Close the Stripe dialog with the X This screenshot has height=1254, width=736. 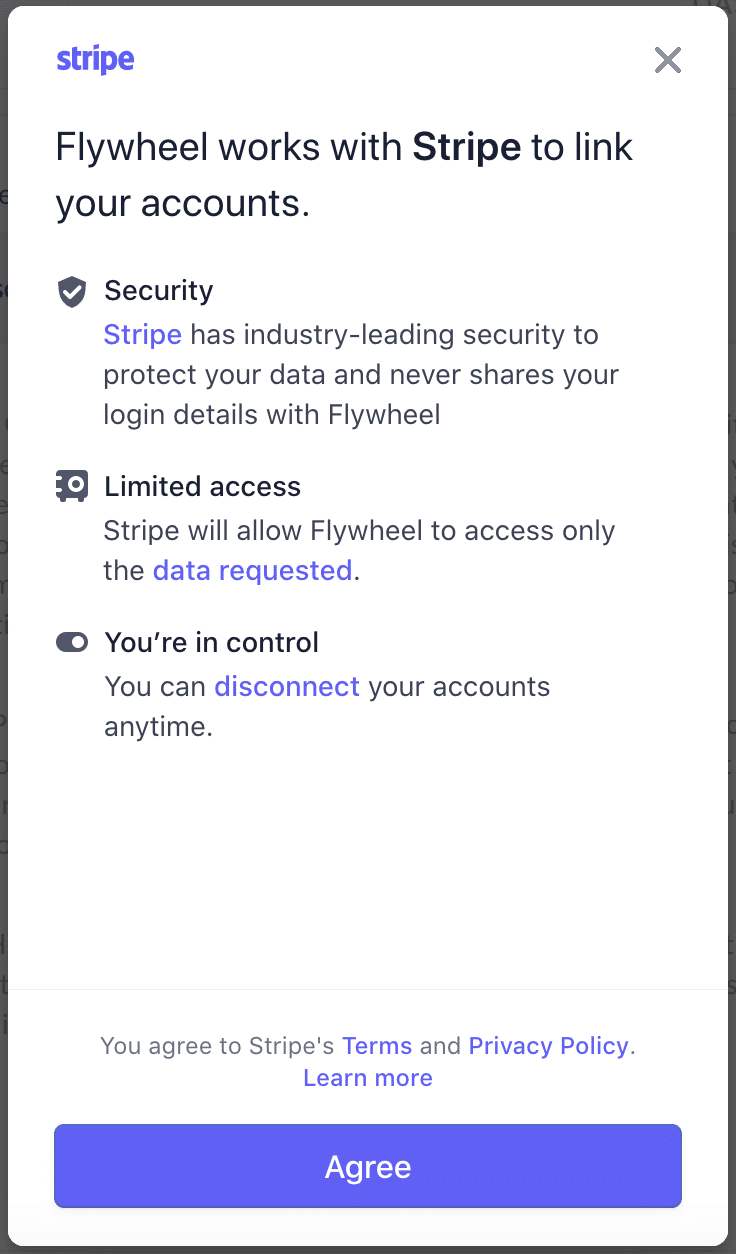pyautogui.click(x=668, y=60)
